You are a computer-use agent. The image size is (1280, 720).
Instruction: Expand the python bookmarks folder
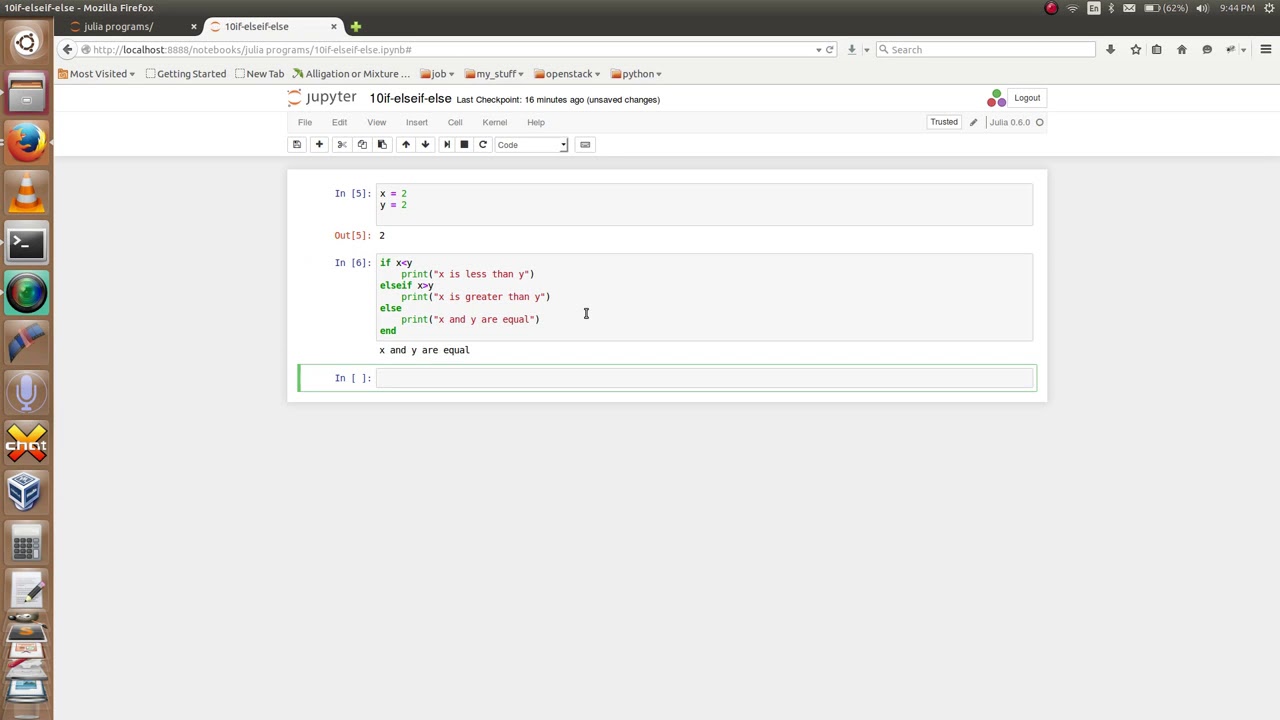point(636,74)
